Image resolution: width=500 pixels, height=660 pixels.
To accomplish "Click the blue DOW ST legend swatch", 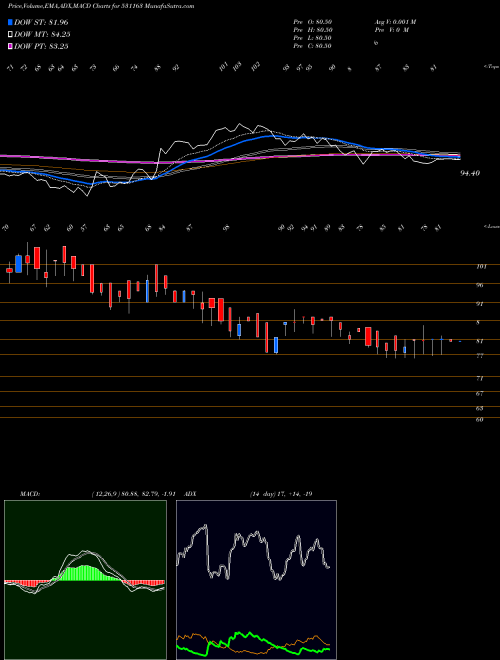I will (x=11, y=22).
